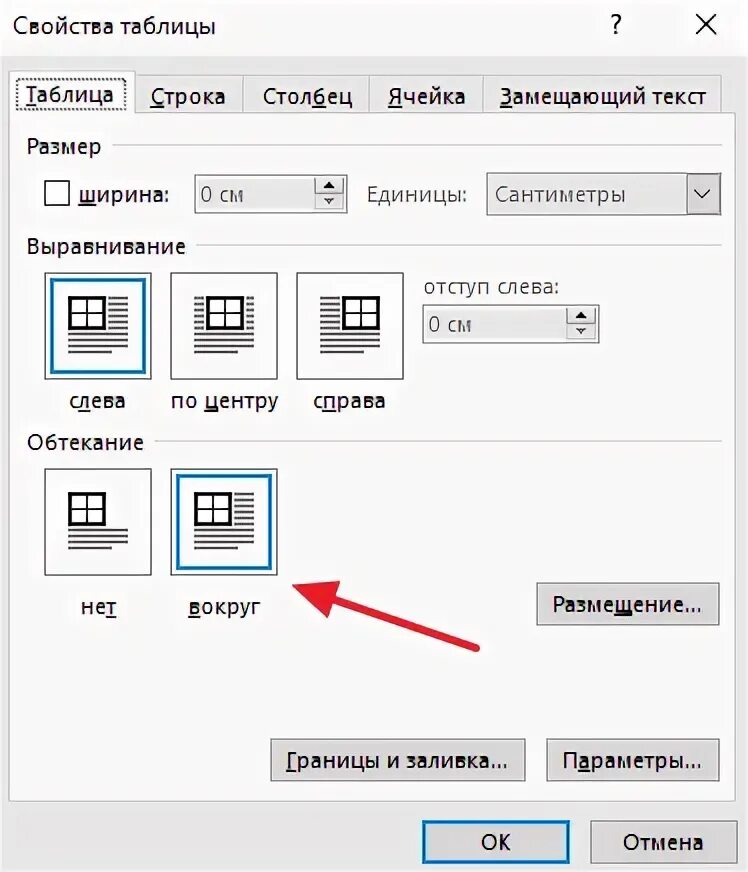Switch to the 'Строка' tab
The width and height of the screenshot is (748, 872).
(188, 97)
